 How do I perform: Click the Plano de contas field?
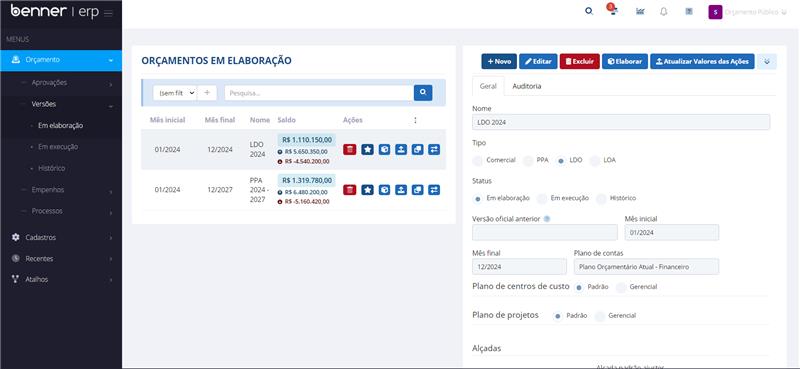[646, 266]
